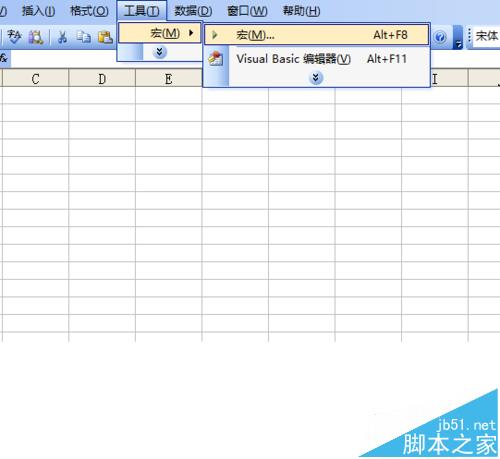Open the 窗口(W) menu
The width and height of the screenshot is (500, 459).
pyautogui.click(x=247, y=11)
